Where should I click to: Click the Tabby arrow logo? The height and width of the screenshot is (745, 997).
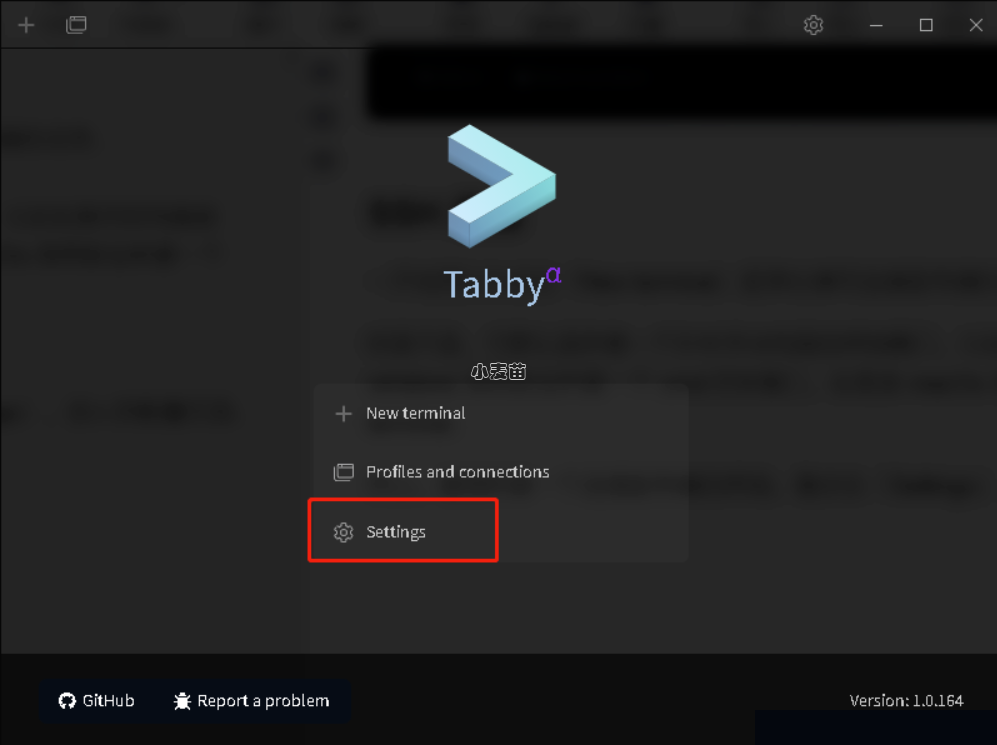point(502,186)
